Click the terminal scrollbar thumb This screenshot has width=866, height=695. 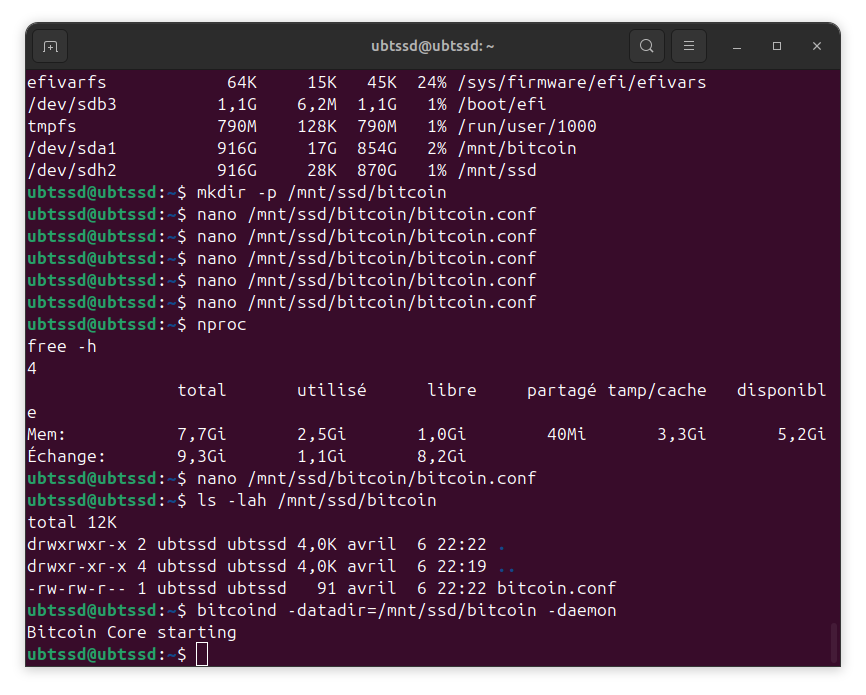[x=833, y=642]
